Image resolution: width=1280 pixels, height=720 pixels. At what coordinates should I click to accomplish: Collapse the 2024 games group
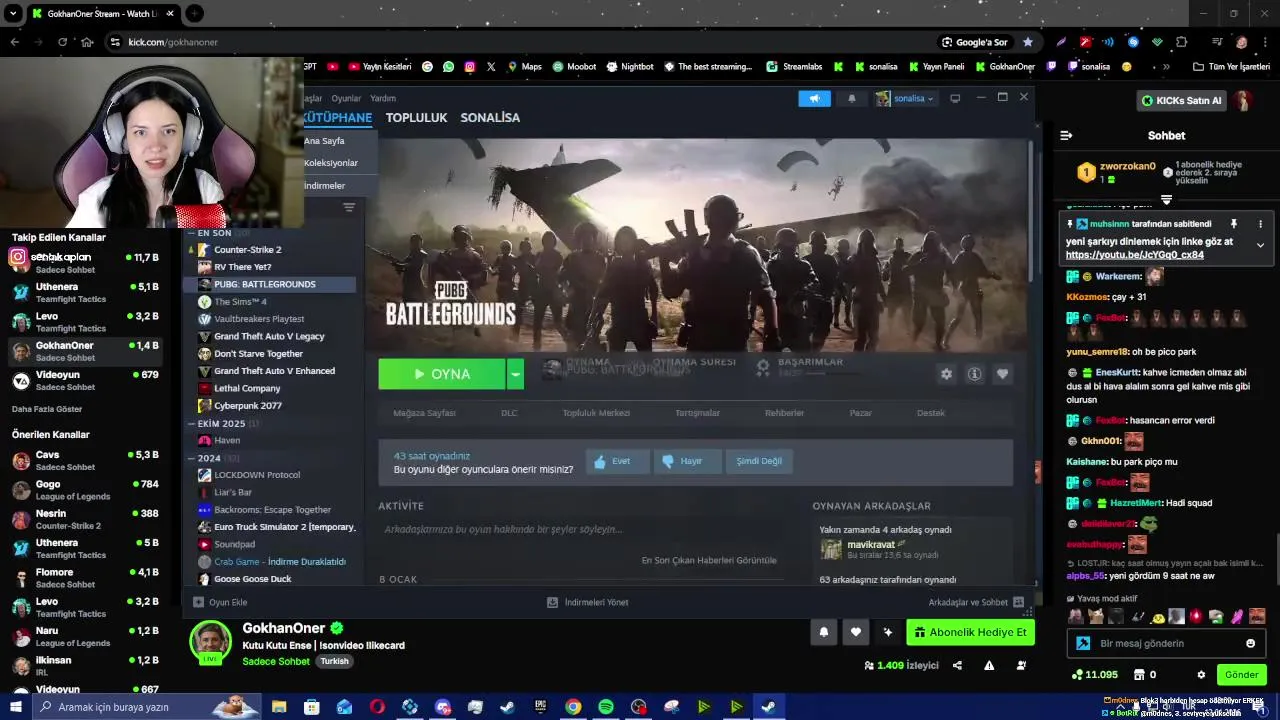click(x=191, y=458)
